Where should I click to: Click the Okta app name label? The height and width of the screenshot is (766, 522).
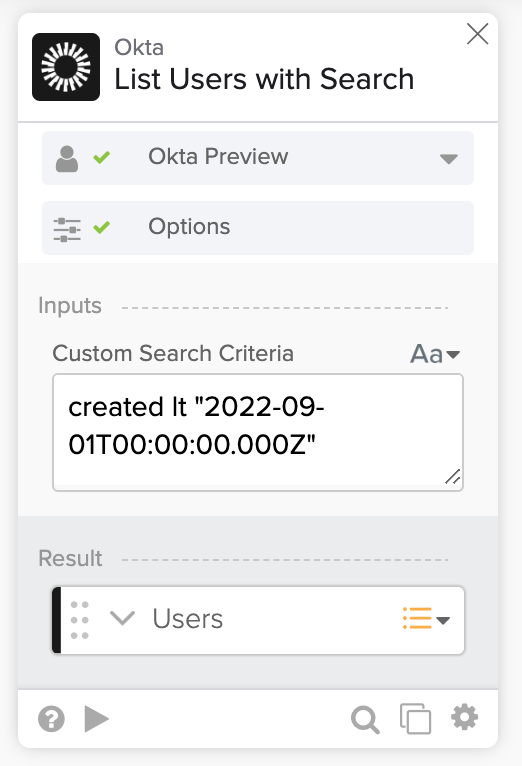click(x=139, y=48)
